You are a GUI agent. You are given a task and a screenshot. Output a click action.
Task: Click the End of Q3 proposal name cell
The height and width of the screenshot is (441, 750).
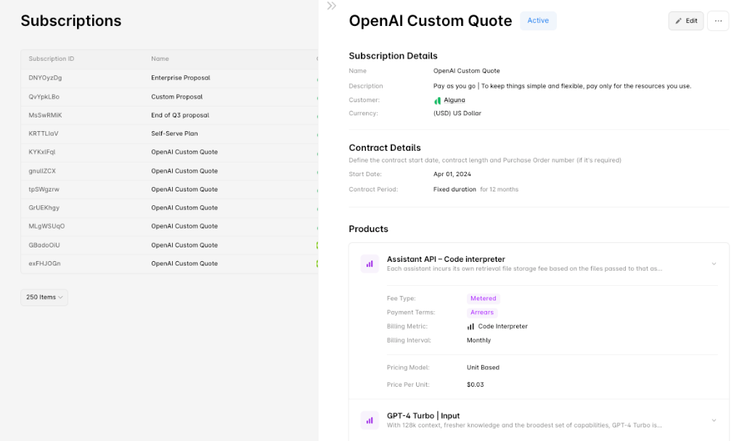180,115
